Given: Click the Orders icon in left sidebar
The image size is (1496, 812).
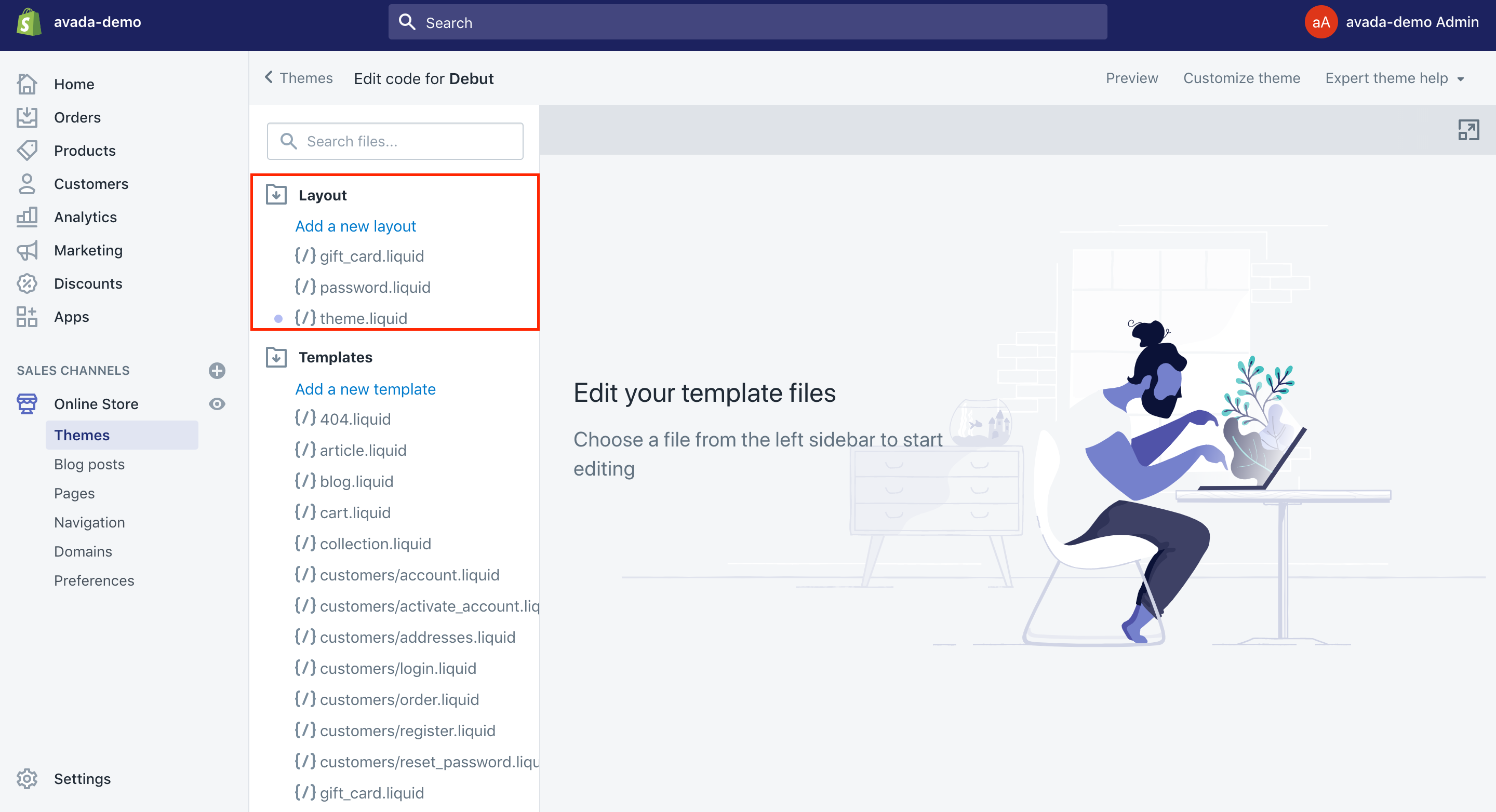Looking at the screenshot, I should [27, 117].
